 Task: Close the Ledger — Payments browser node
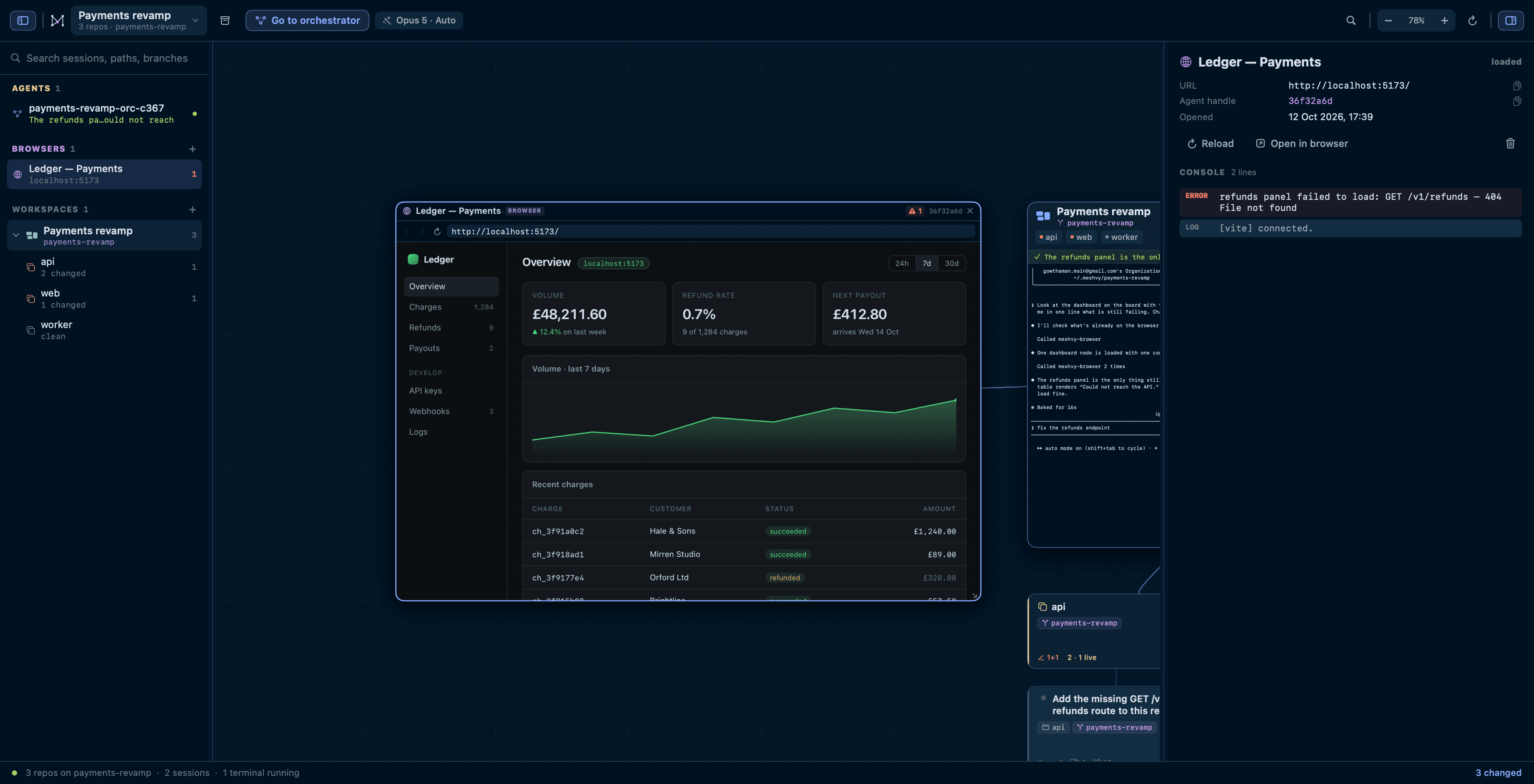coord(969,211)
